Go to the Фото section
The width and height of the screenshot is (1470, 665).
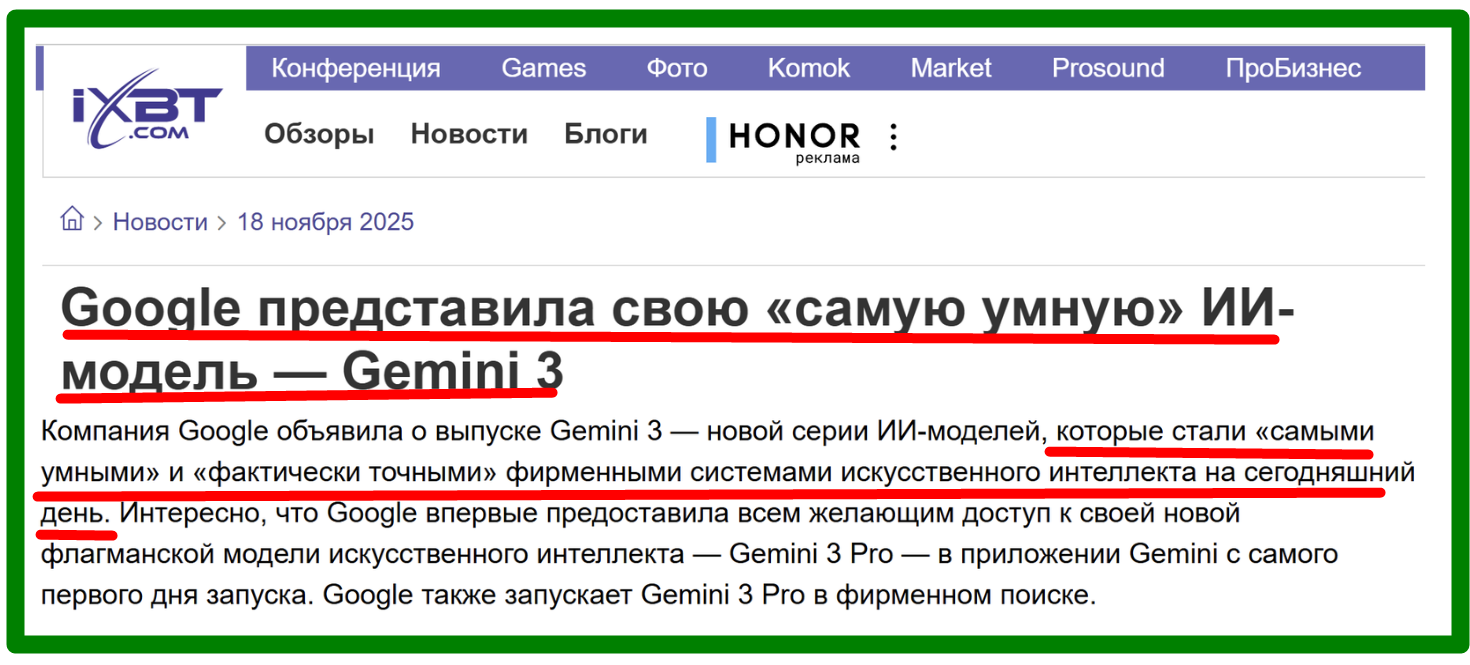[676, 68]
